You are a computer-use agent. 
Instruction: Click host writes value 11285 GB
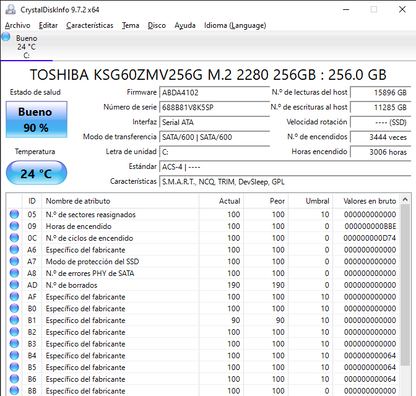click(x=381, y=107)
